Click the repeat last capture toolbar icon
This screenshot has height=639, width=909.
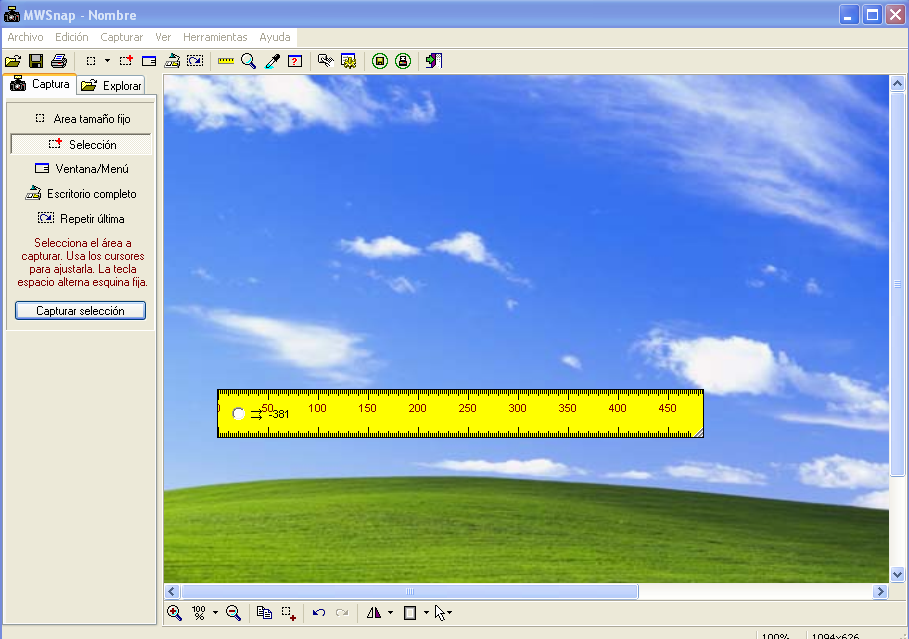pos(195,61)
